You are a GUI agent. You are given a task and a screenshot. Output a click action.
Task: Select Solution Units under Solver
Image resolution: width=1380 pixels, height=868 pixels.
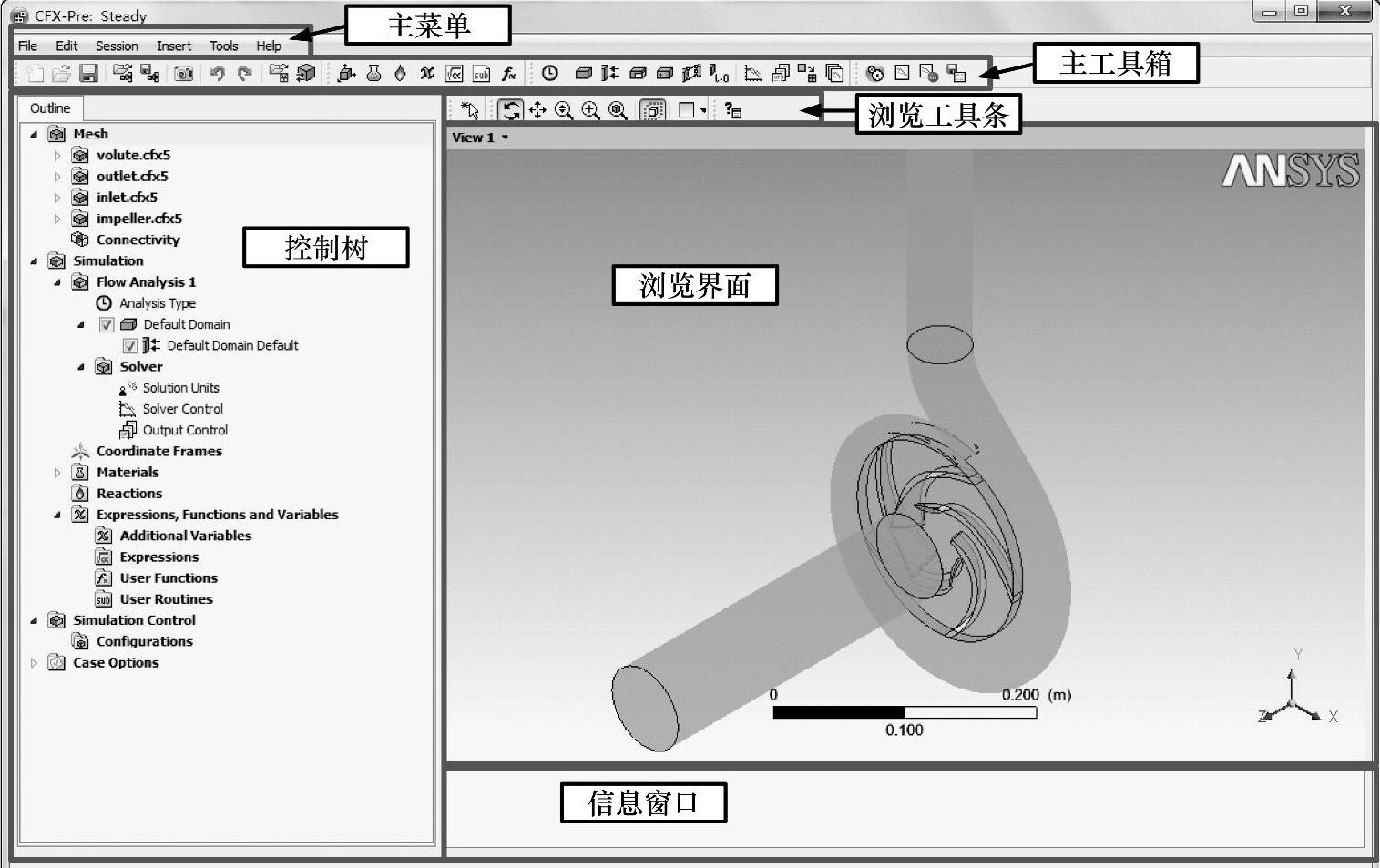click(x=180, y=387)
